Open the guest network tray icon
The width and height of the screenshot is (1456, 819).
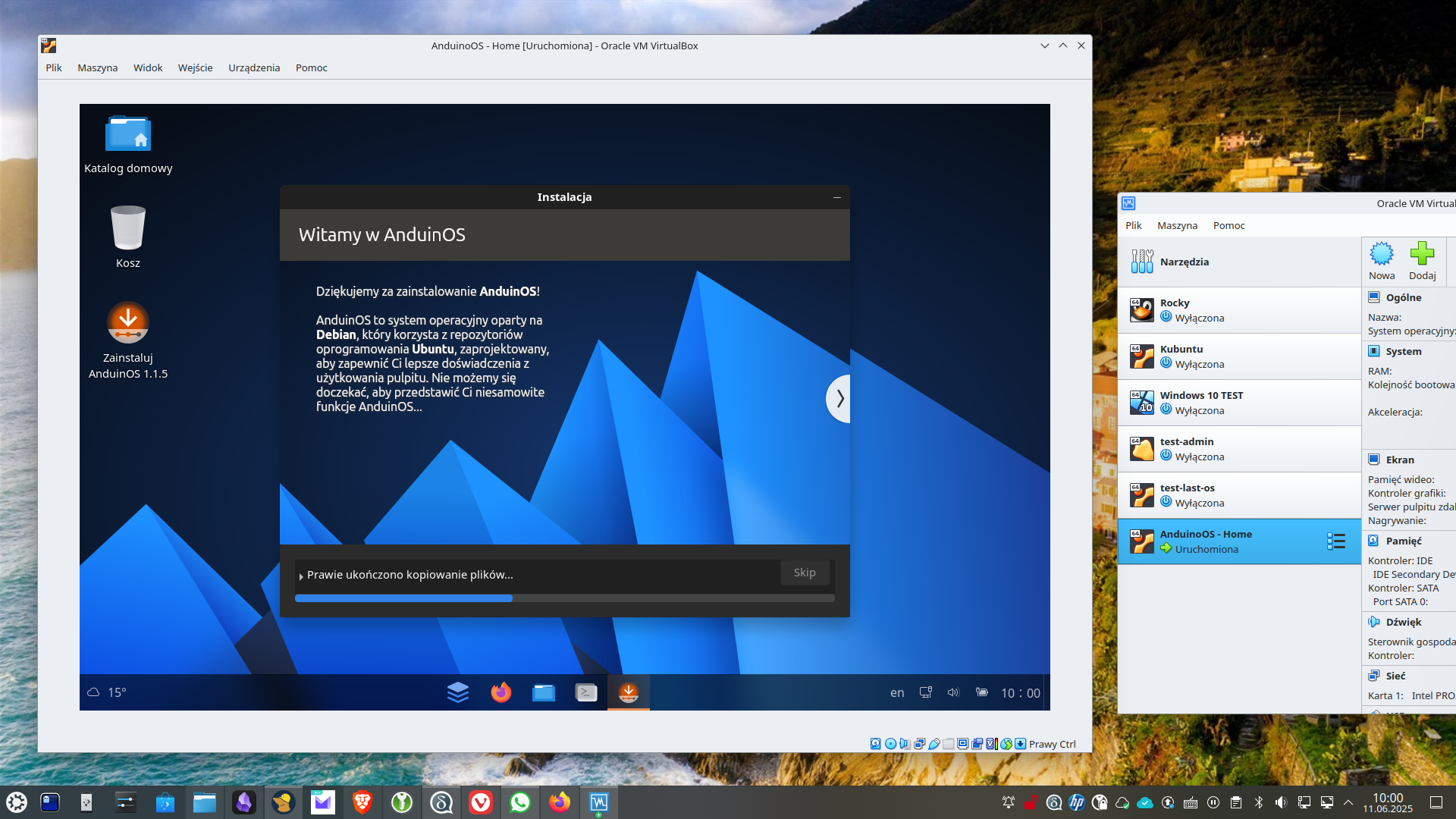coord(926,692)
